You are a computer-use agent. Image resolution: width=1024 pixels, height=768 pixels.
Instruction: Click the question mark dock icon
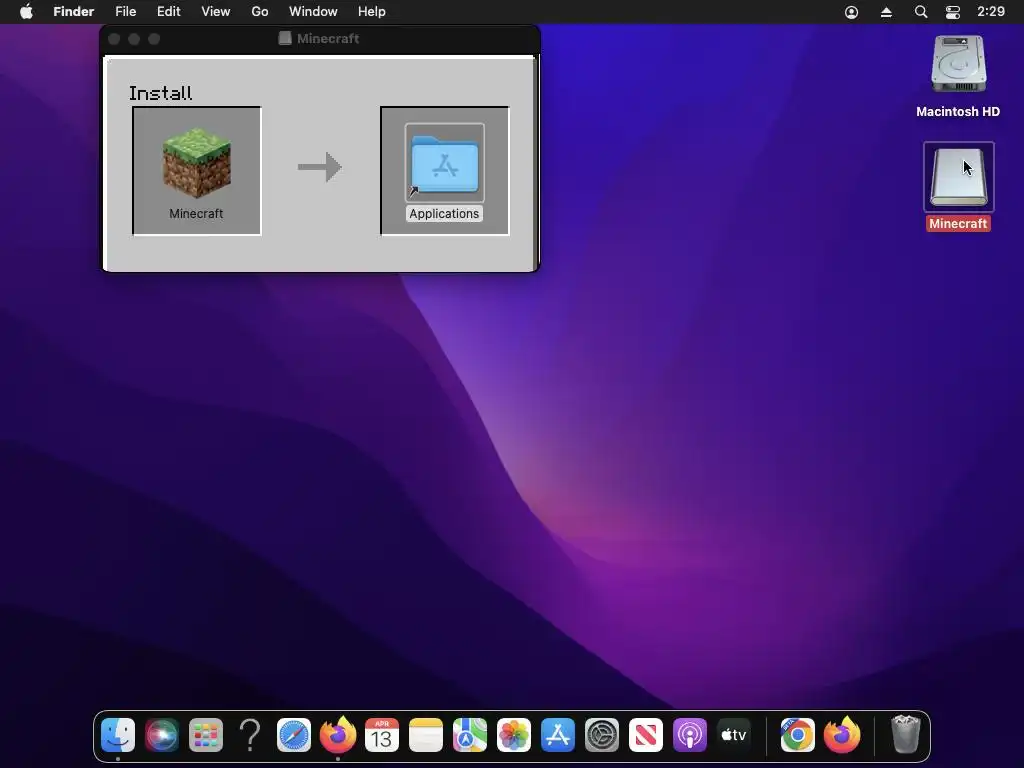[x=250, y=735]
